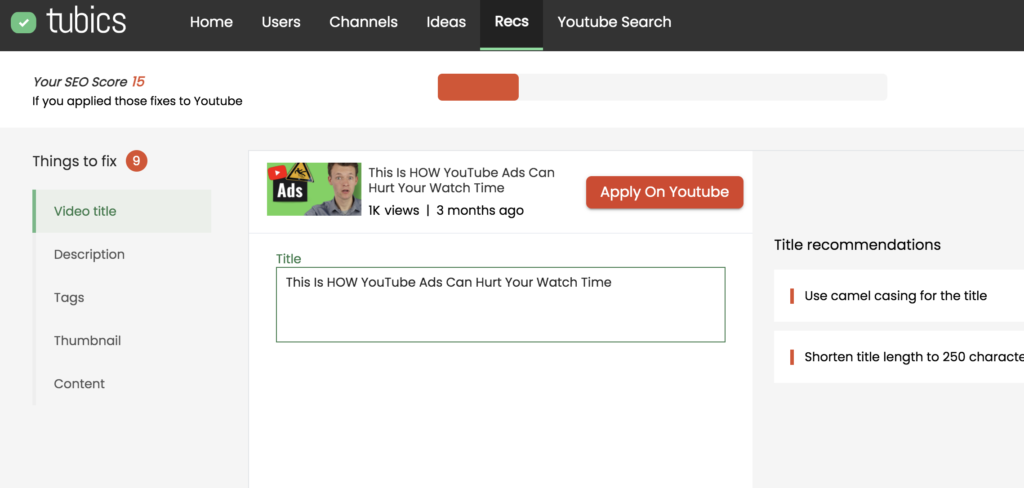Click the video title next to thumbnail
Screen dimensions: 1024x488
point(461,180)
